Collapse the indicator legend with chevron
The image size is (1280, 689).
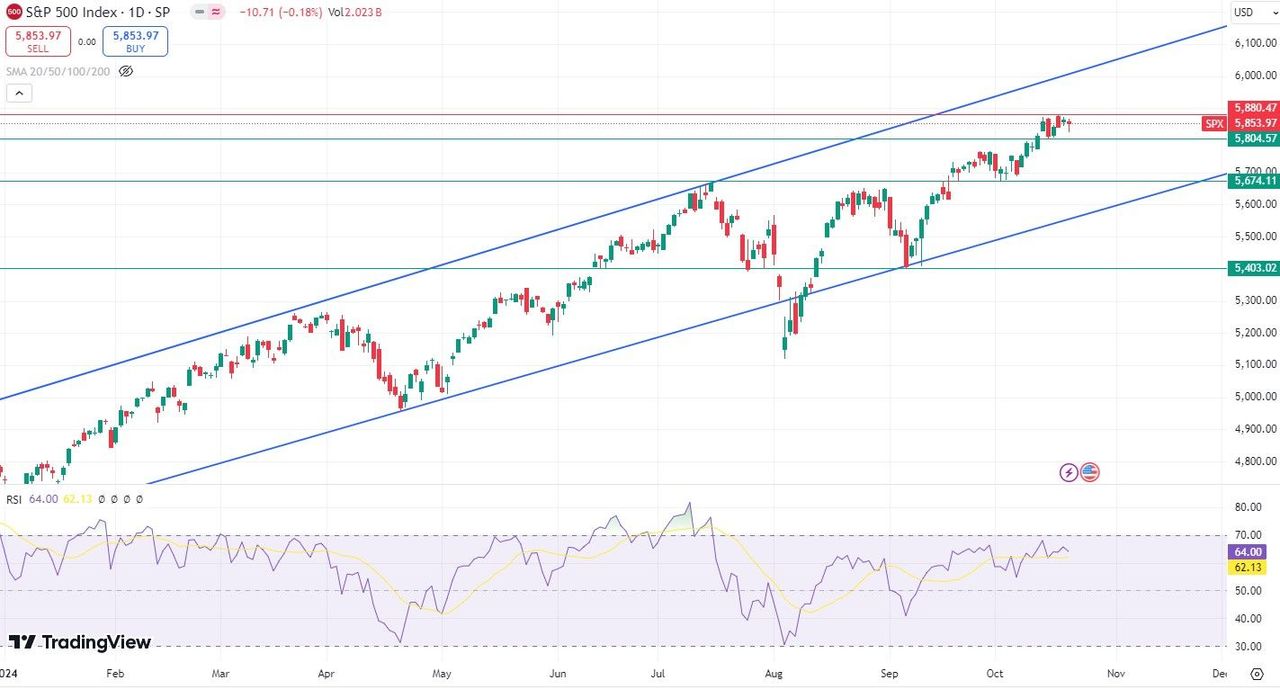click(19, 93)
